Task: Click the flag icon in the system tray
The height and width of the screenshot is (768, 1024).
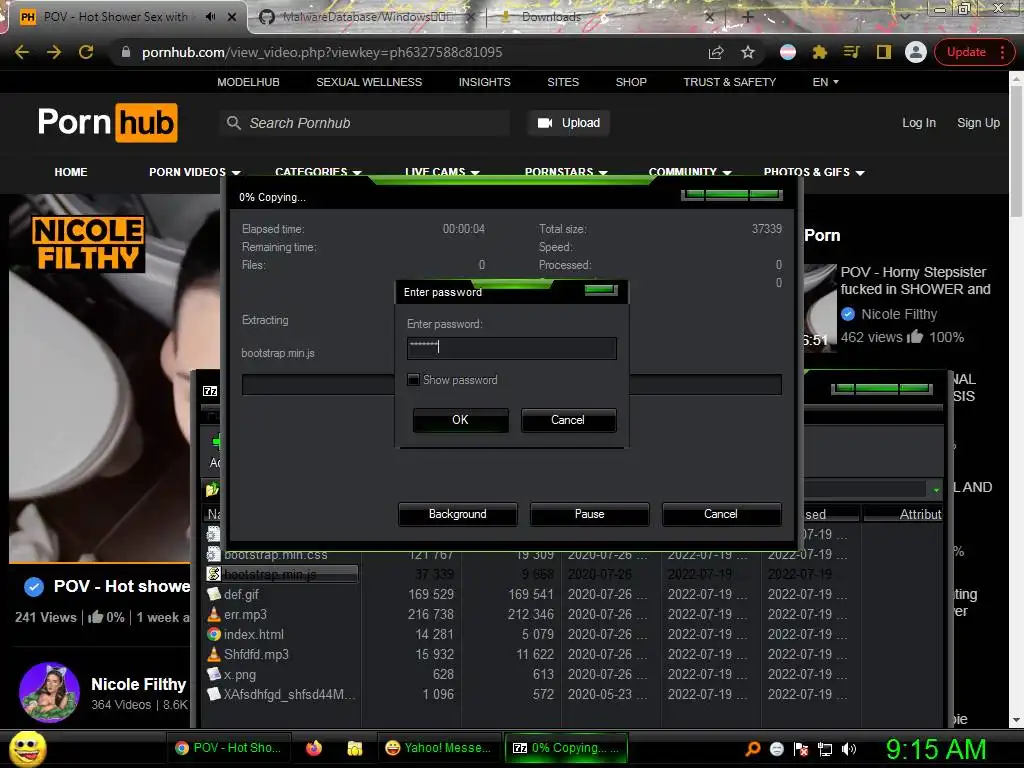Action: 801,749
